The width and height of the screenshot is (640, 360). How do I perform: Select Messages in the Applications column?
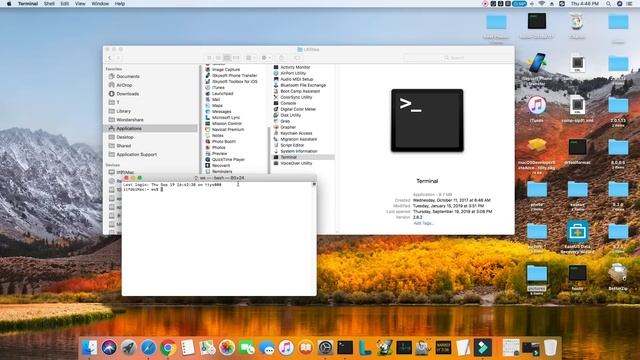tap(221, 111)
